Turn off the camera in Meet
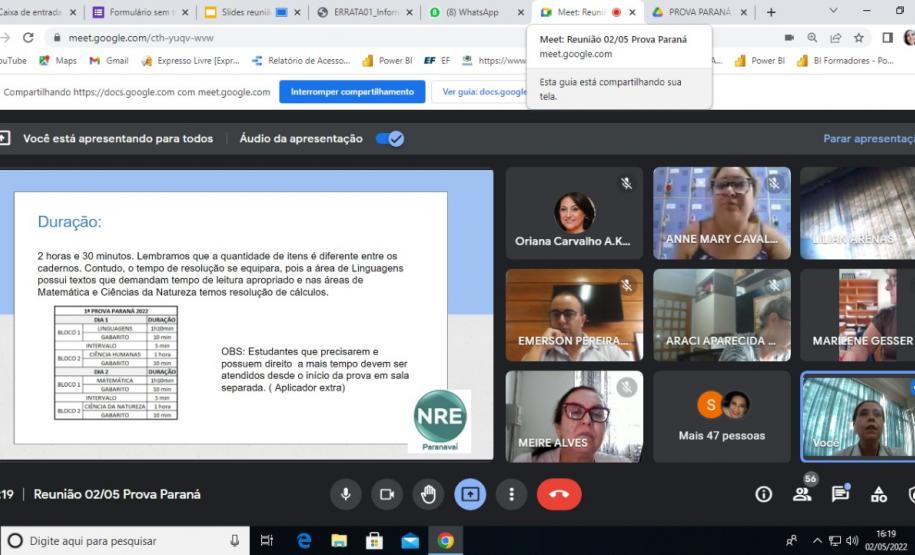 (x=387, y=494)
